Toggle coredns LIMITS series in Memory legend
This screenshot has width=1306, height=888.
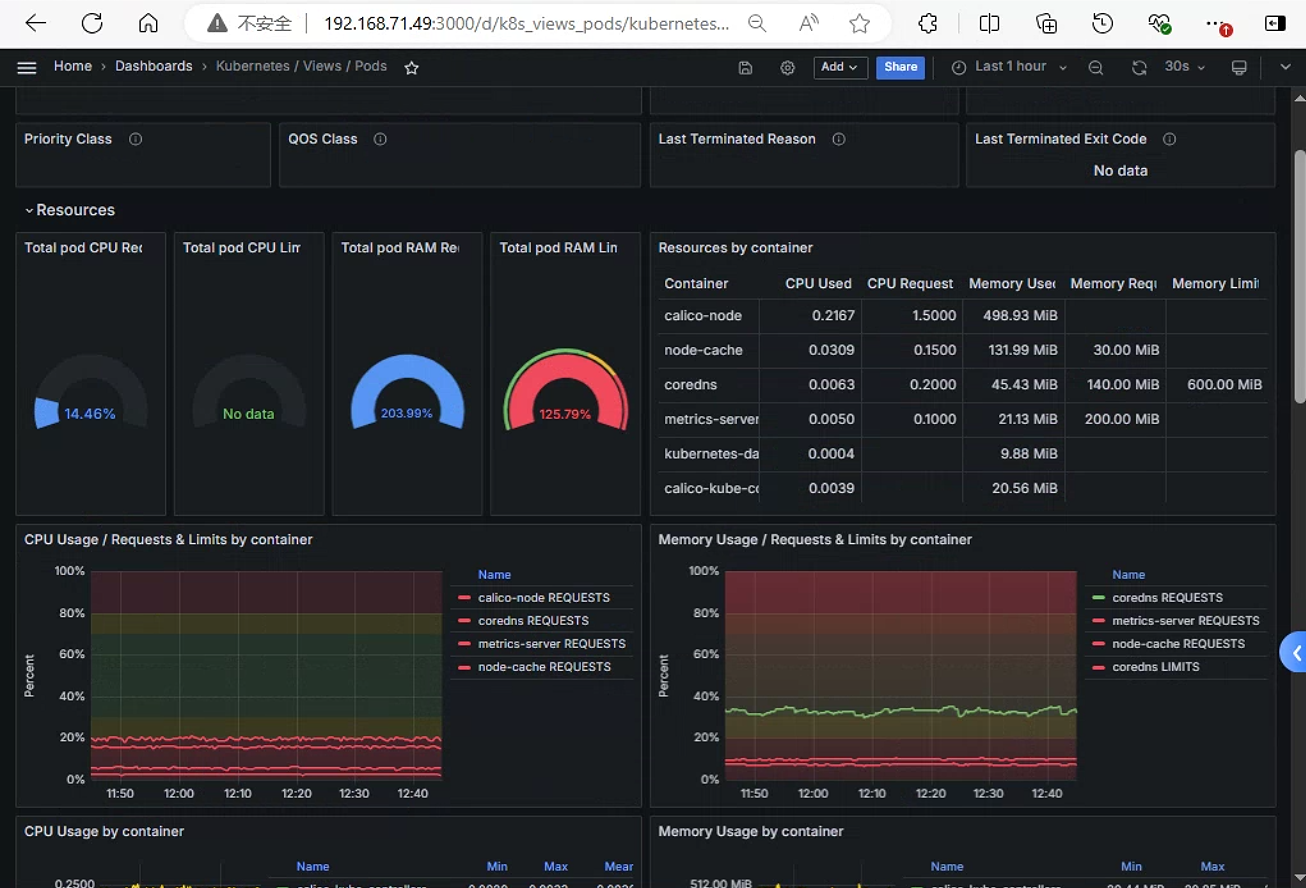tap(1156, 667)
